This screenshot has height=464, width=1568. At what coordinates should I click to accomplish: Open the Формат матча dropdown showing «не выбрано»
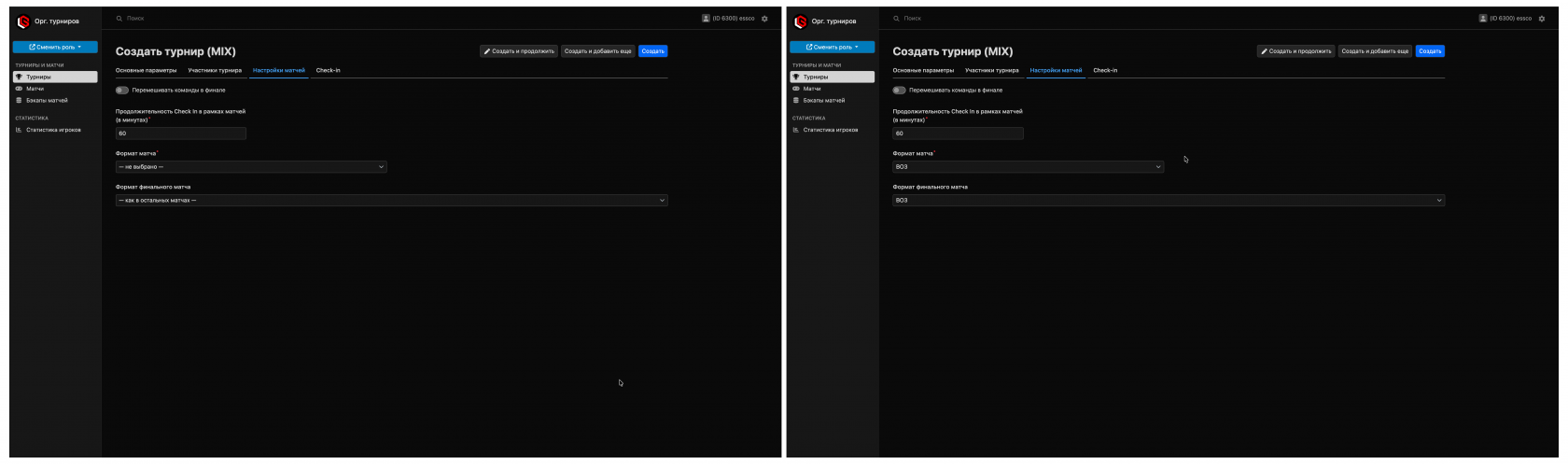tap(251, 167)
